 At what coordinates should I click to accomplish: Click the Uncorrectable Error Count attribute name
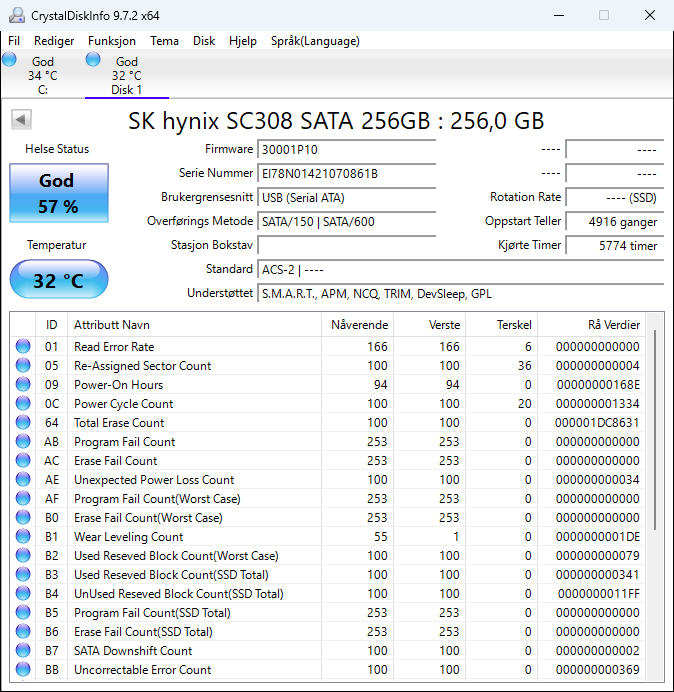[x=143, y=669]
